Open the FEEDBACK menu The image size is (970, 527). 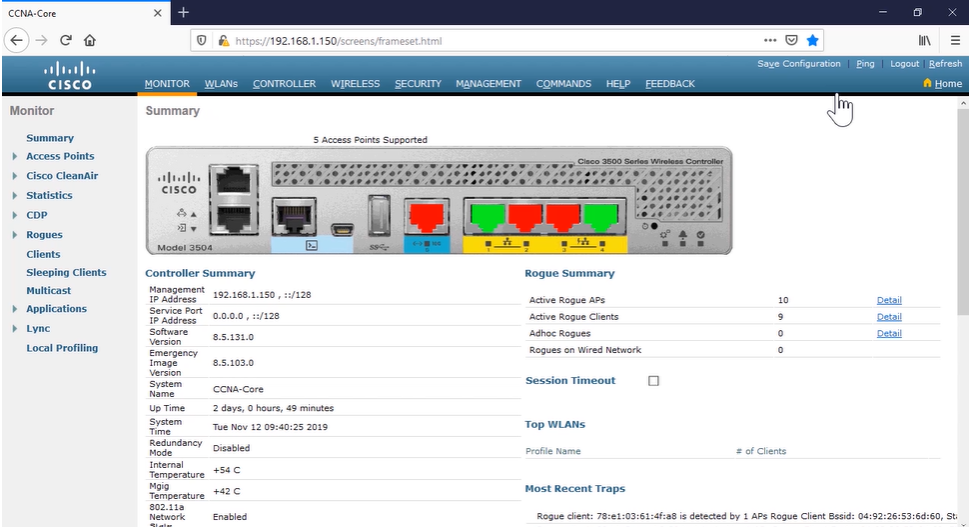click(x=670, y=84)
